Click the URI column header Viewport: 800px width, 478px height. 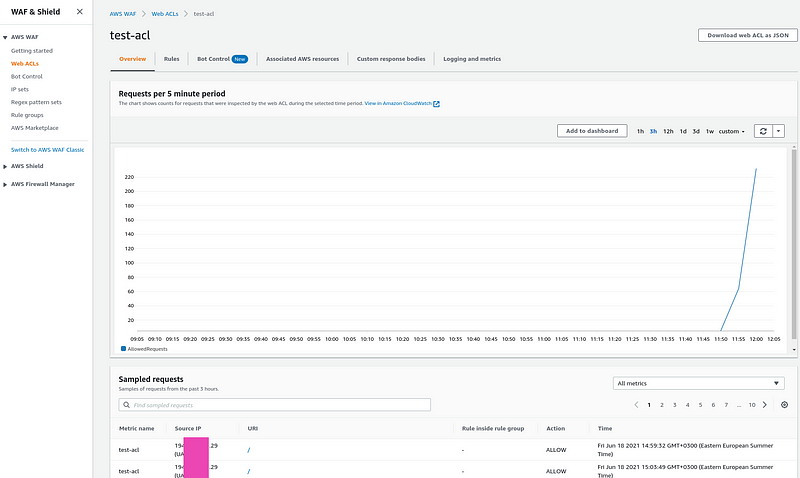(x=253, y=429)
